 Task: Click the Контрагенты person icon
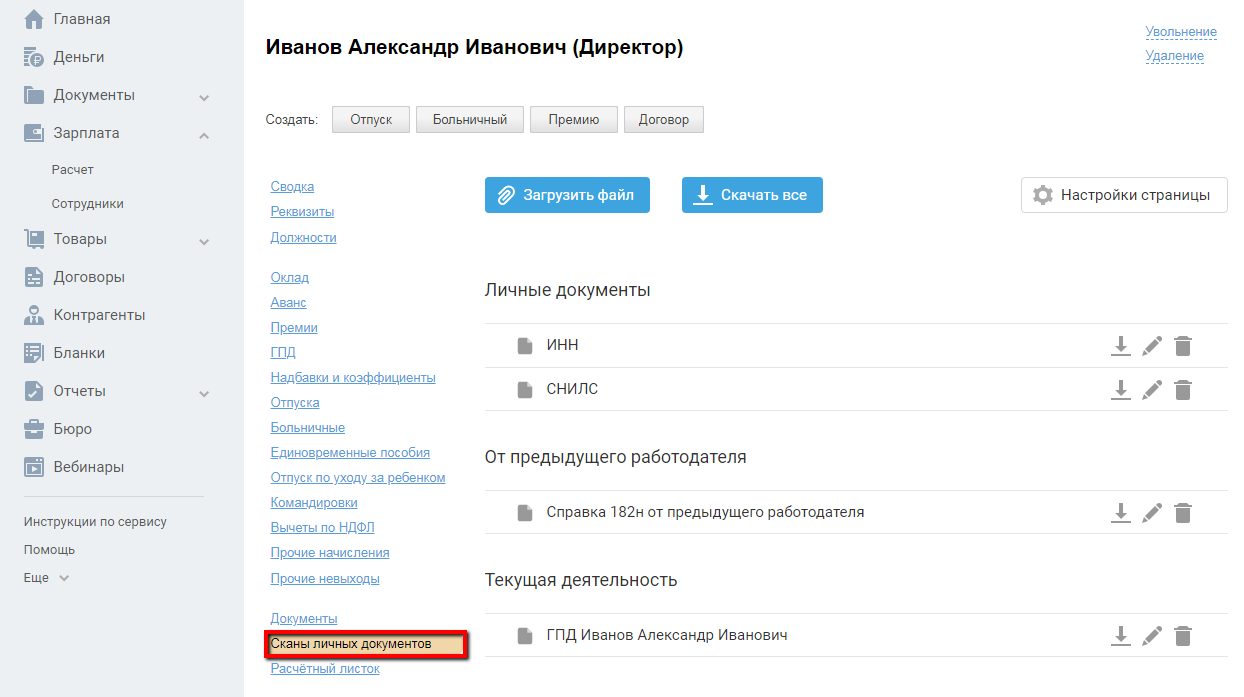[x=34, y=315]
